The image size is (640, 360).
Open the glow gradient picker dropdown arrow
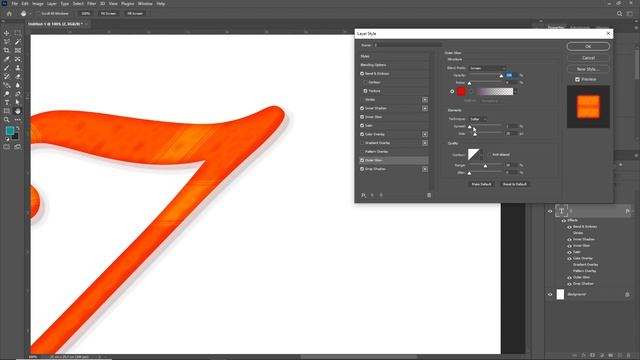[515, 91]
